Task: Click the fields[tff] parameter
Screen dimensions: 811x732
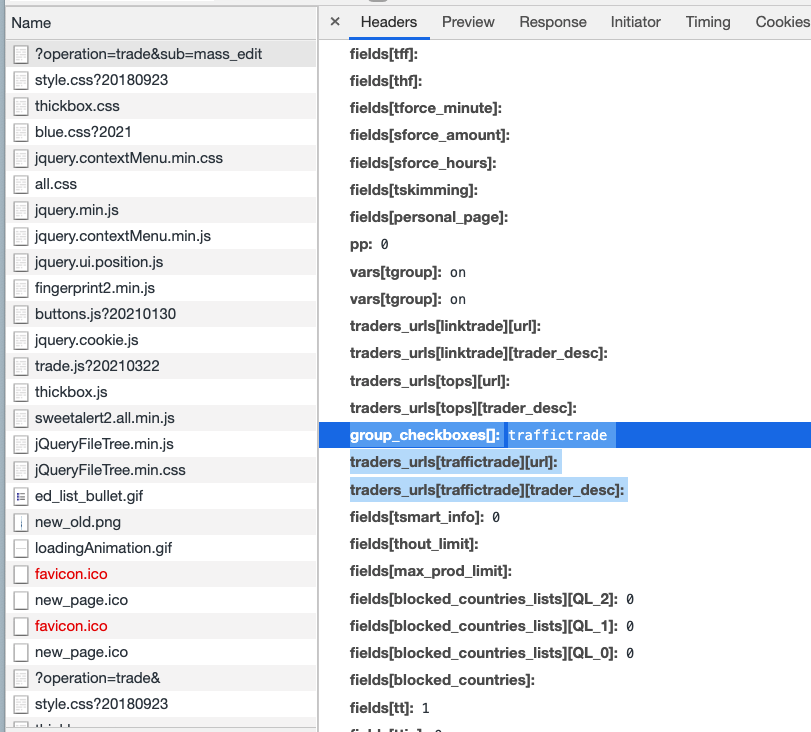Action: pos(384,54)
